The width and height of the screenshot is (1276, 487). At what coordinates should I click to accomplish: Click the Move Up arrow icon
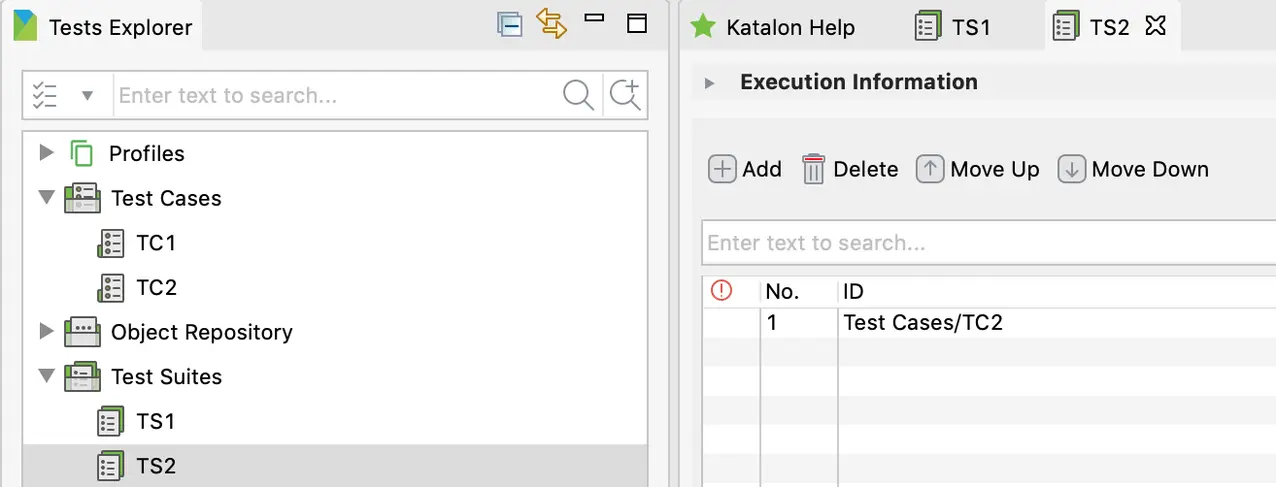click(930, 170)
